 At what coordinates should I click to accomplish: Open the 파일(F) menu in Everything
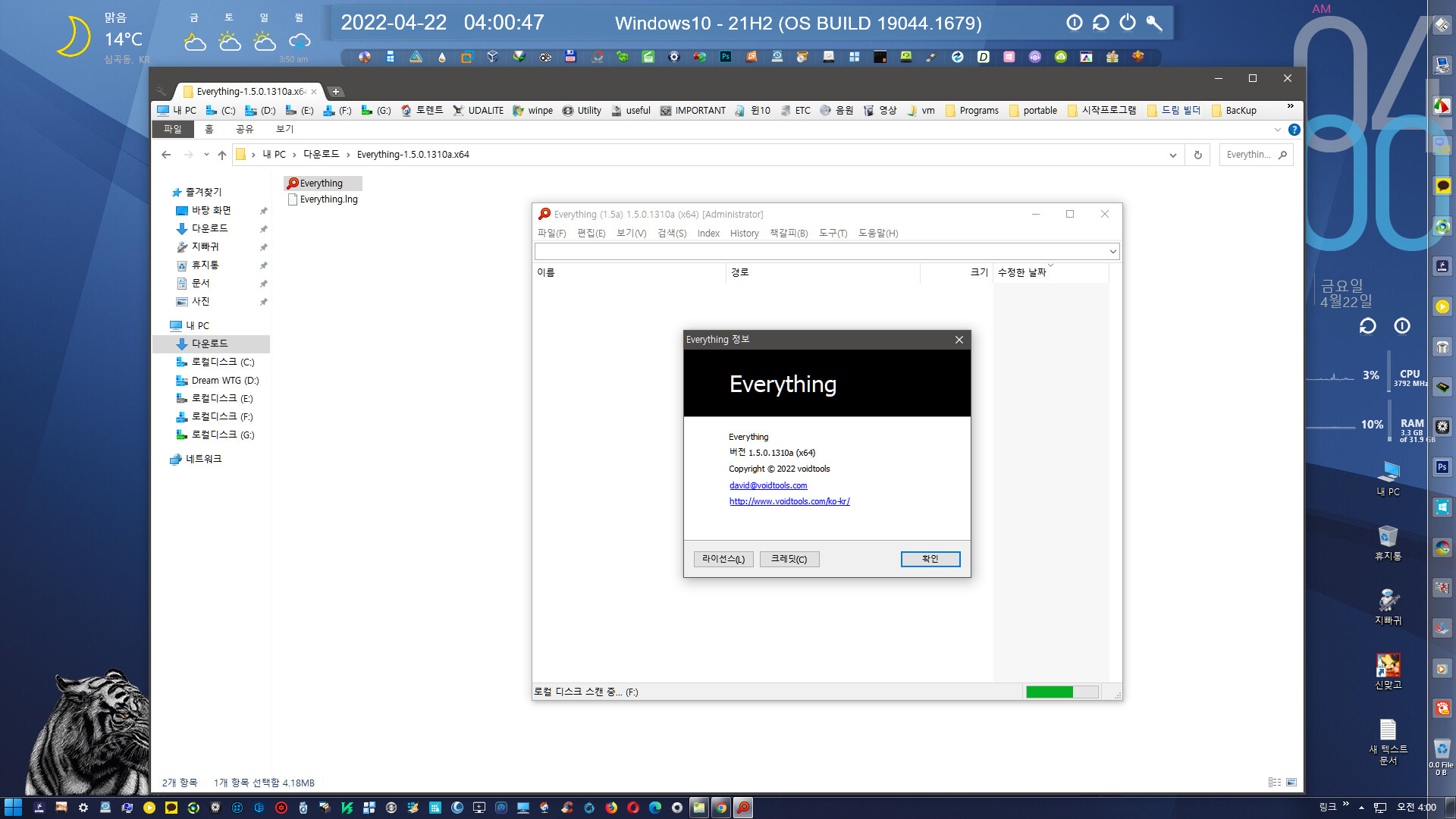tap(552, 234)
